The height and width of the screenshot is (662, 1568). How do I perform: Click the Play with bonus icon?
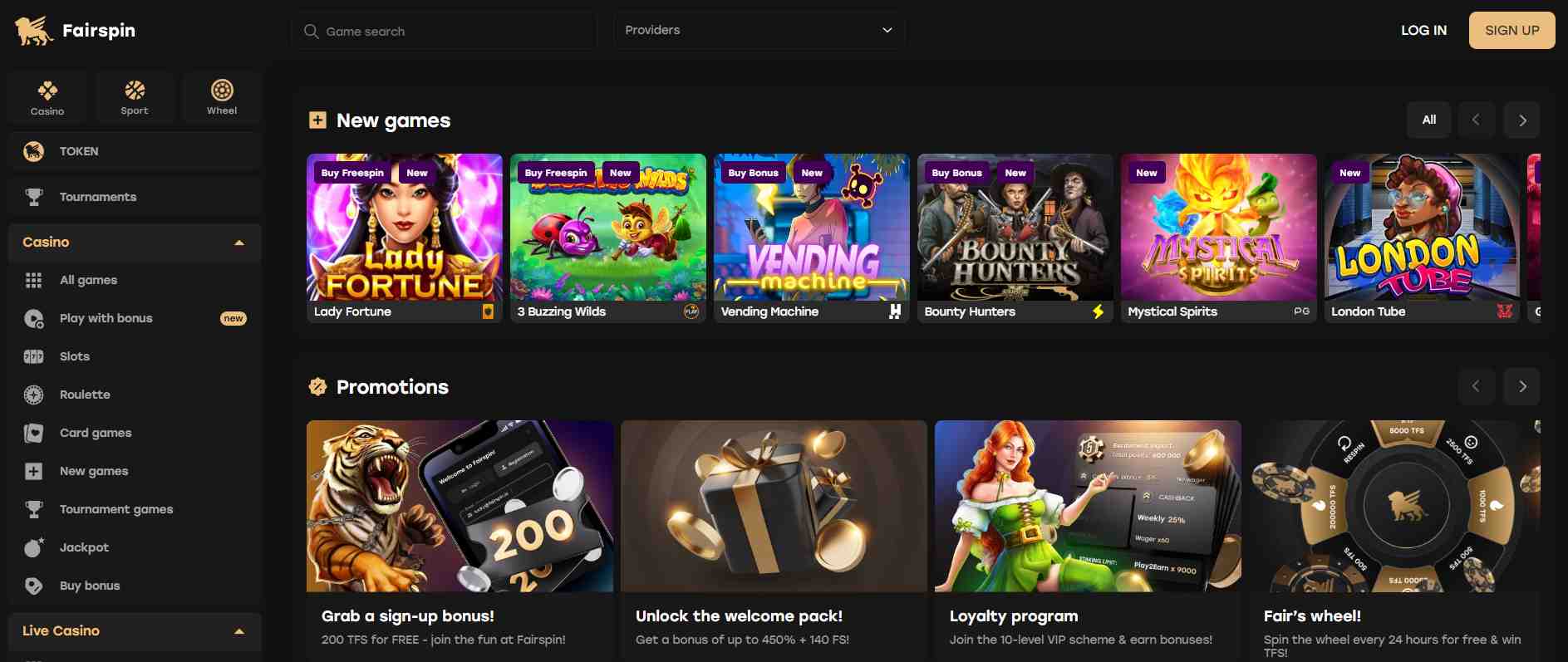(33, 318)
